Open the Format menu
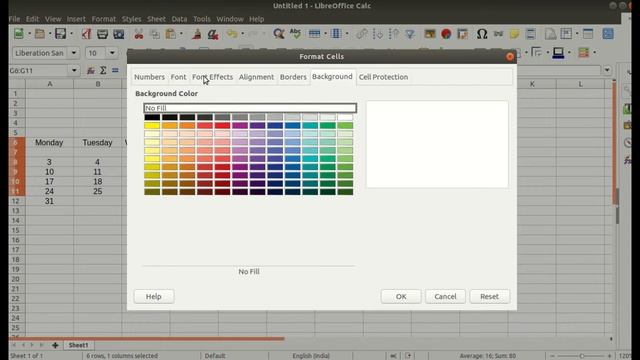The height and width of the screenshot is (360, 640). (104, 19)
